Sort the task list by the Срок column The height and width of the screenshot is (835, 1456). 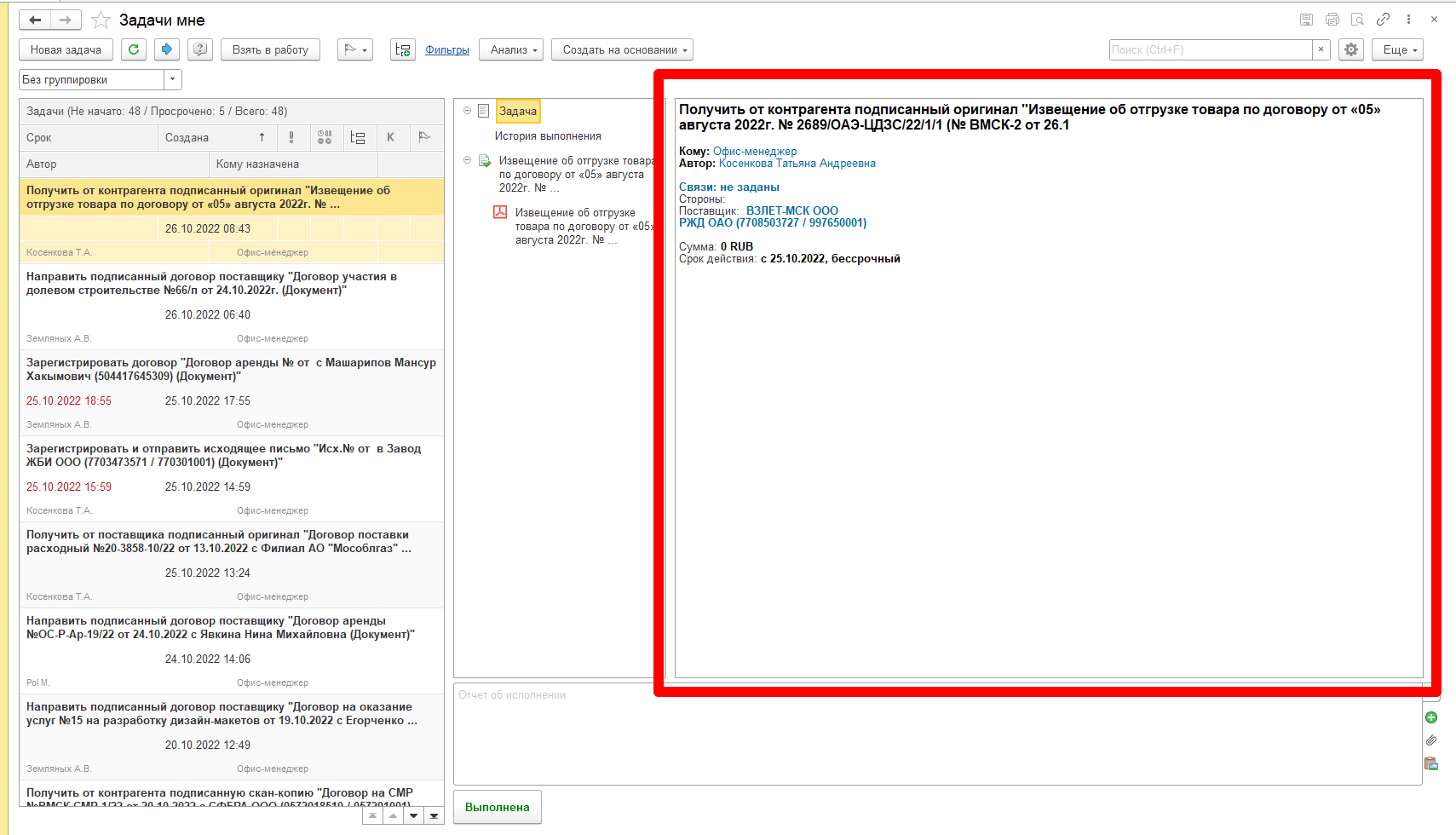[89, 137]
